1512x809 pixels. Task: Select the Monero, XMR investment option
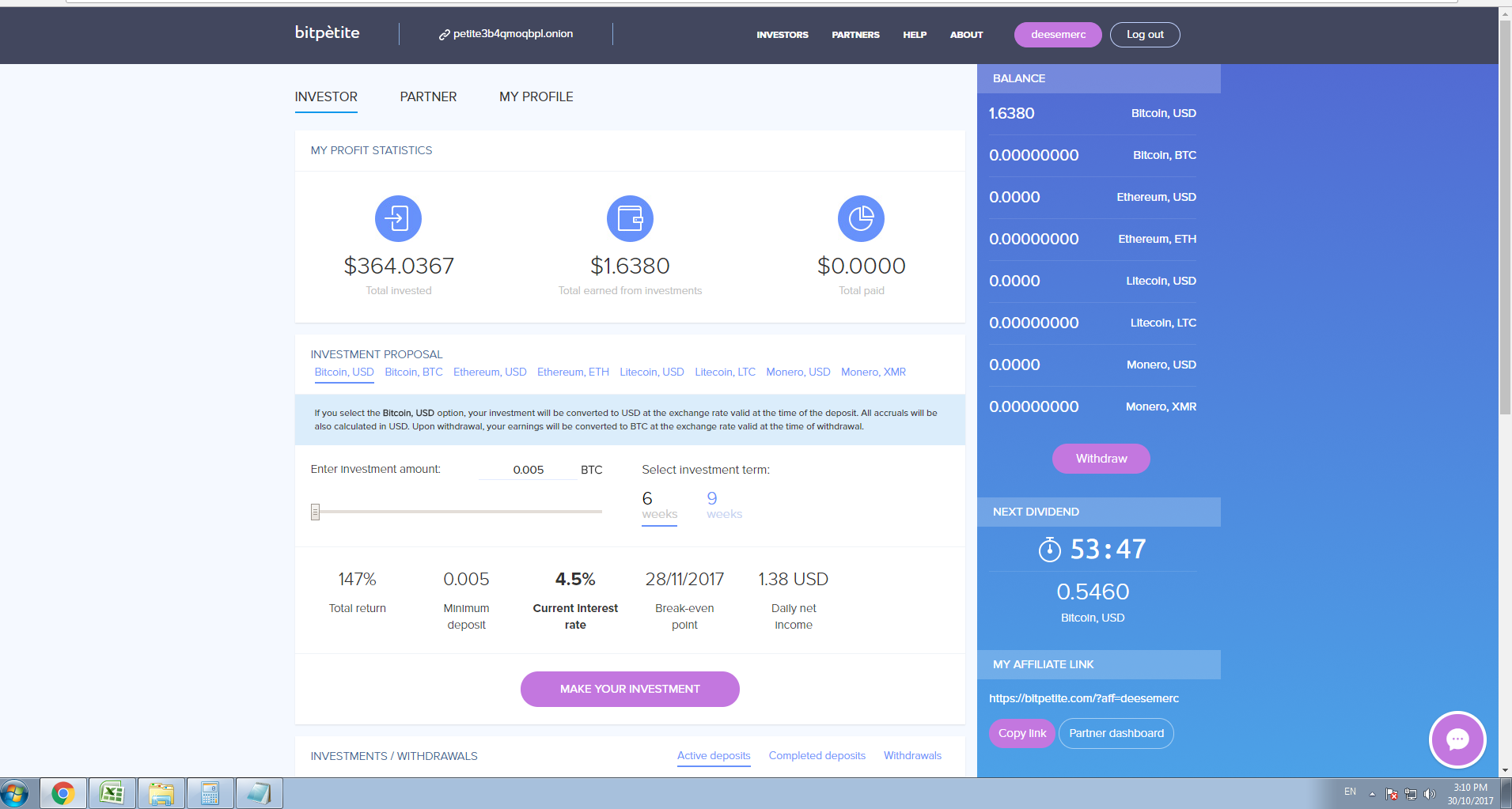(x=873, y=372)
